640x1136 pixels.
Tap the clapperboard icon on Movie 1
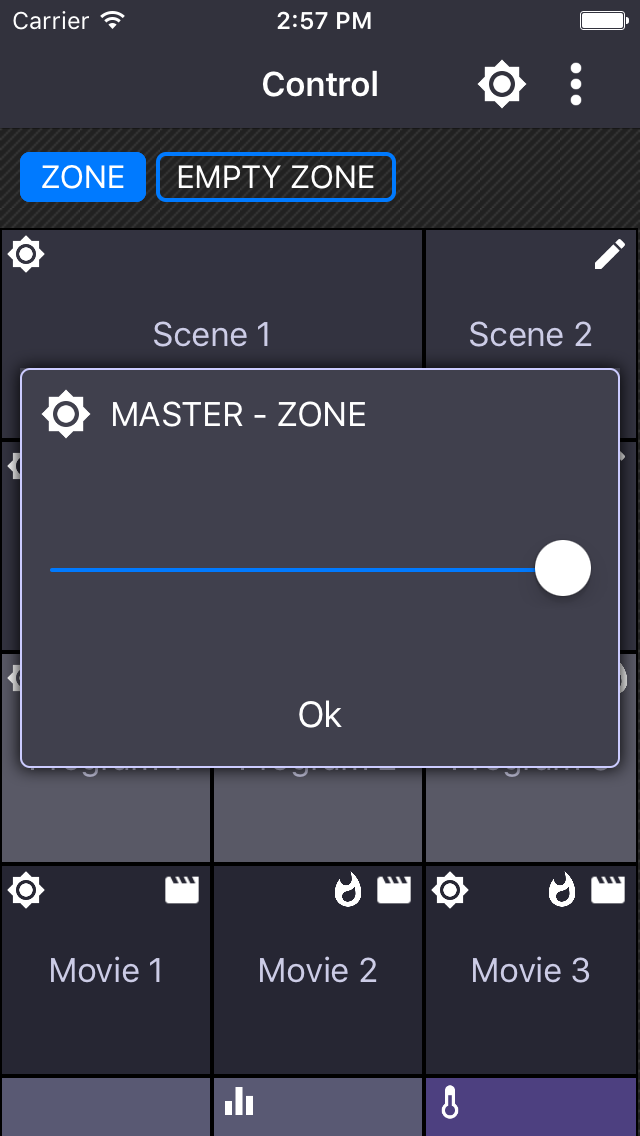181,890
